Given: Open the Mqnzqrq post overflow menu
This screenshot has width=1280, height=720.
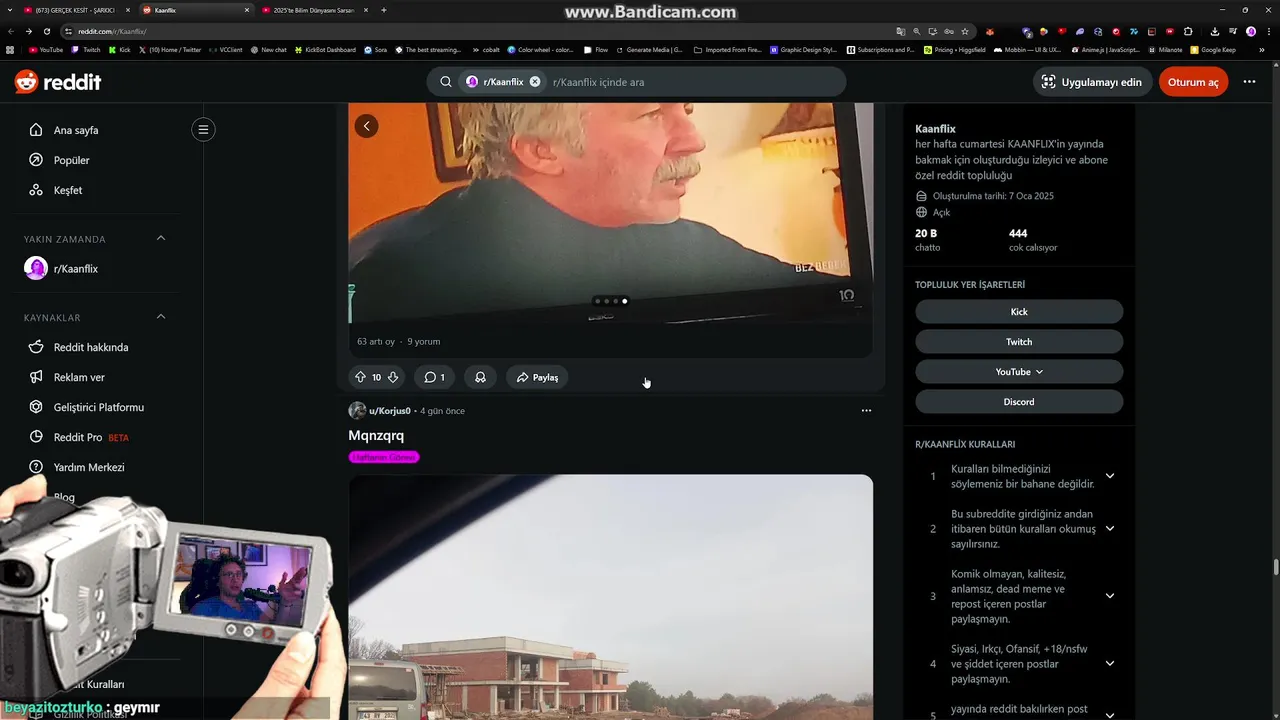Looking at the screenshot, I should pos(866,411).
